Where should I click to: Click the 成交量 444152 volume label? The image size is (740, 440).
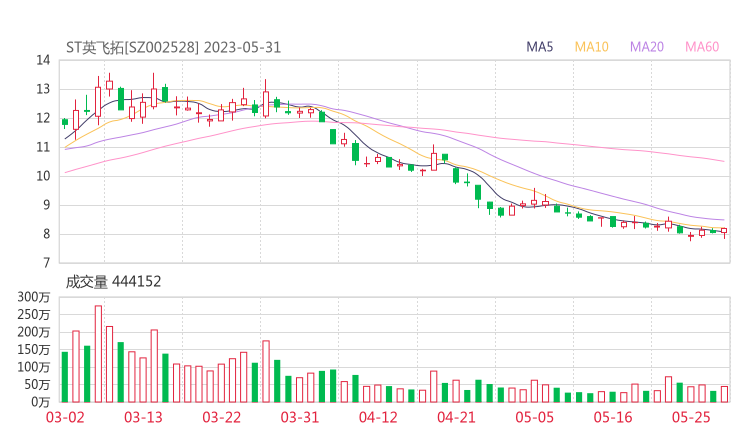(x=113, y=282)
